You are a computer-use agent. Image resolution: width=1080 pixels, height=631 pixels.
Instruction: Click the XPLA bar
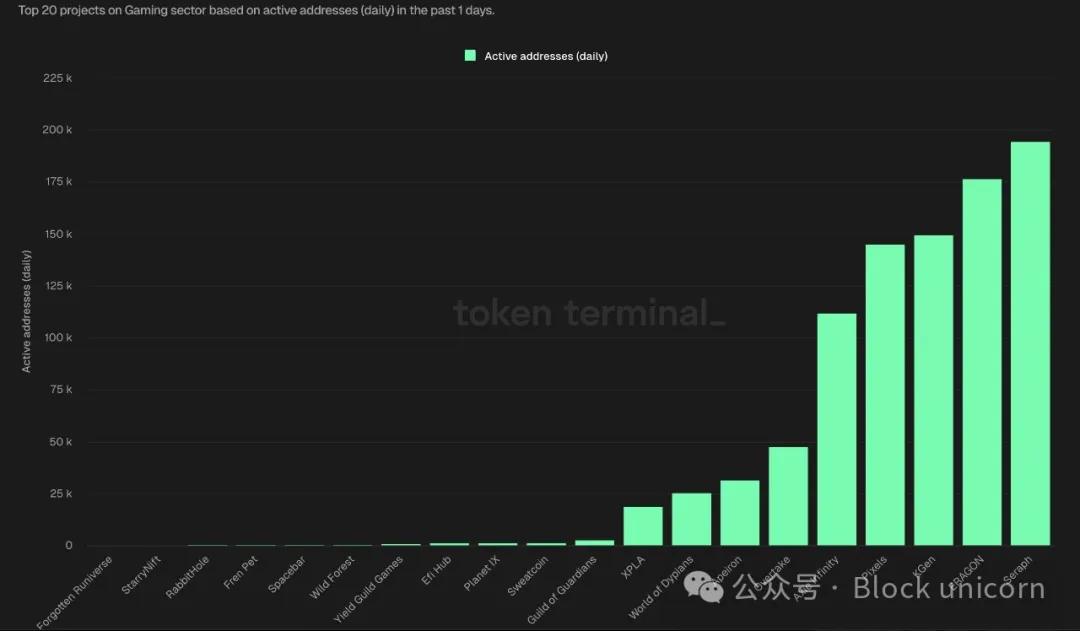pos(643,525)
